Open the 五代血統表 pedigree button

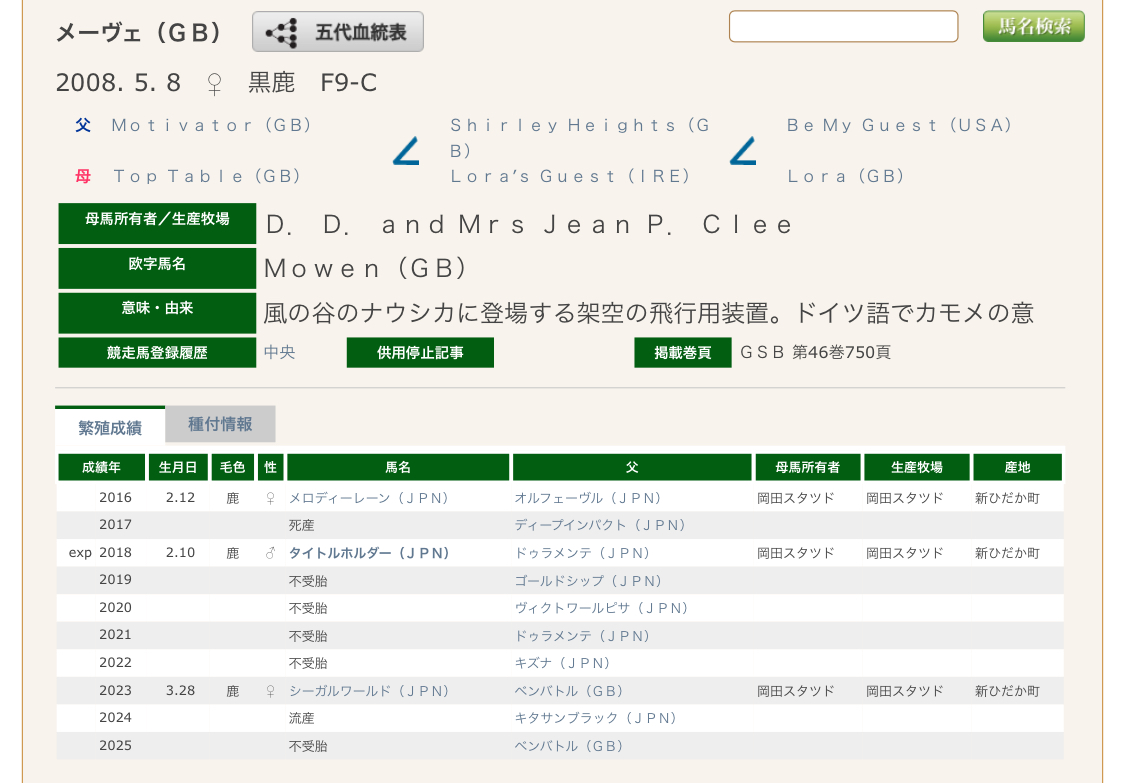[x=338, y=32]
